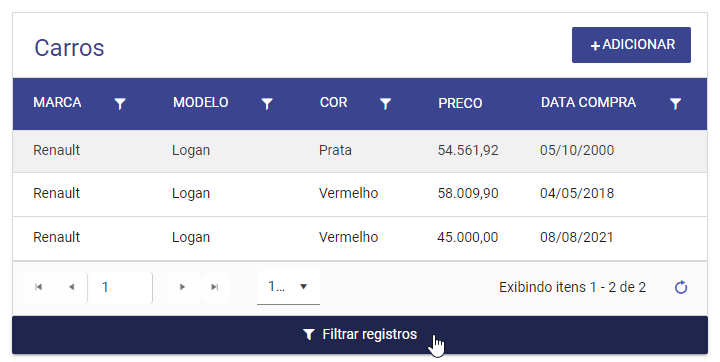Image resolution: width=720 pixels, height=362 pixels.
Task: Click the ADICIONAR button
Action: [631, 45]
